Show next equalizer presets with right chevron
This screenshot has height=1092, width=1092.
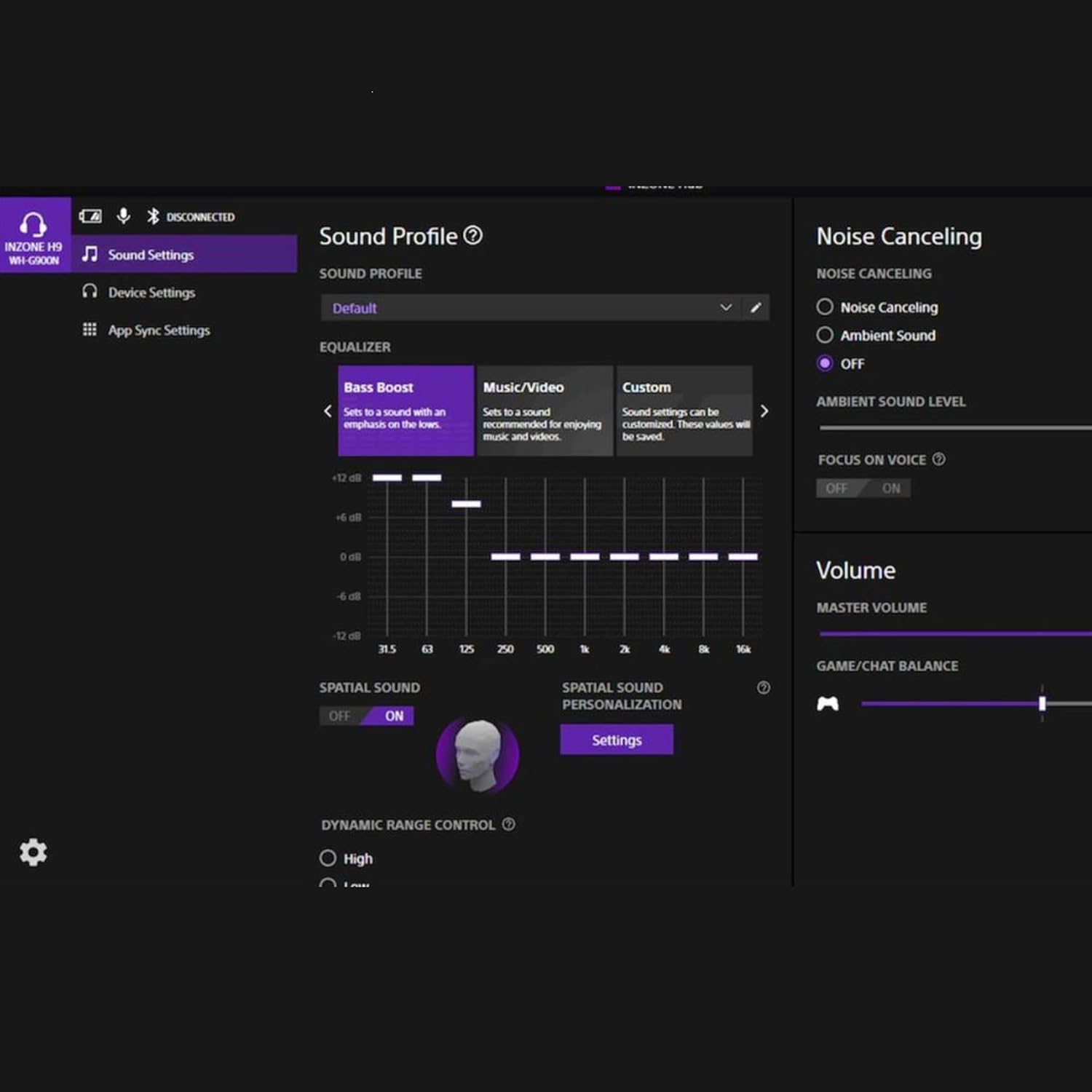pos(764,411)
